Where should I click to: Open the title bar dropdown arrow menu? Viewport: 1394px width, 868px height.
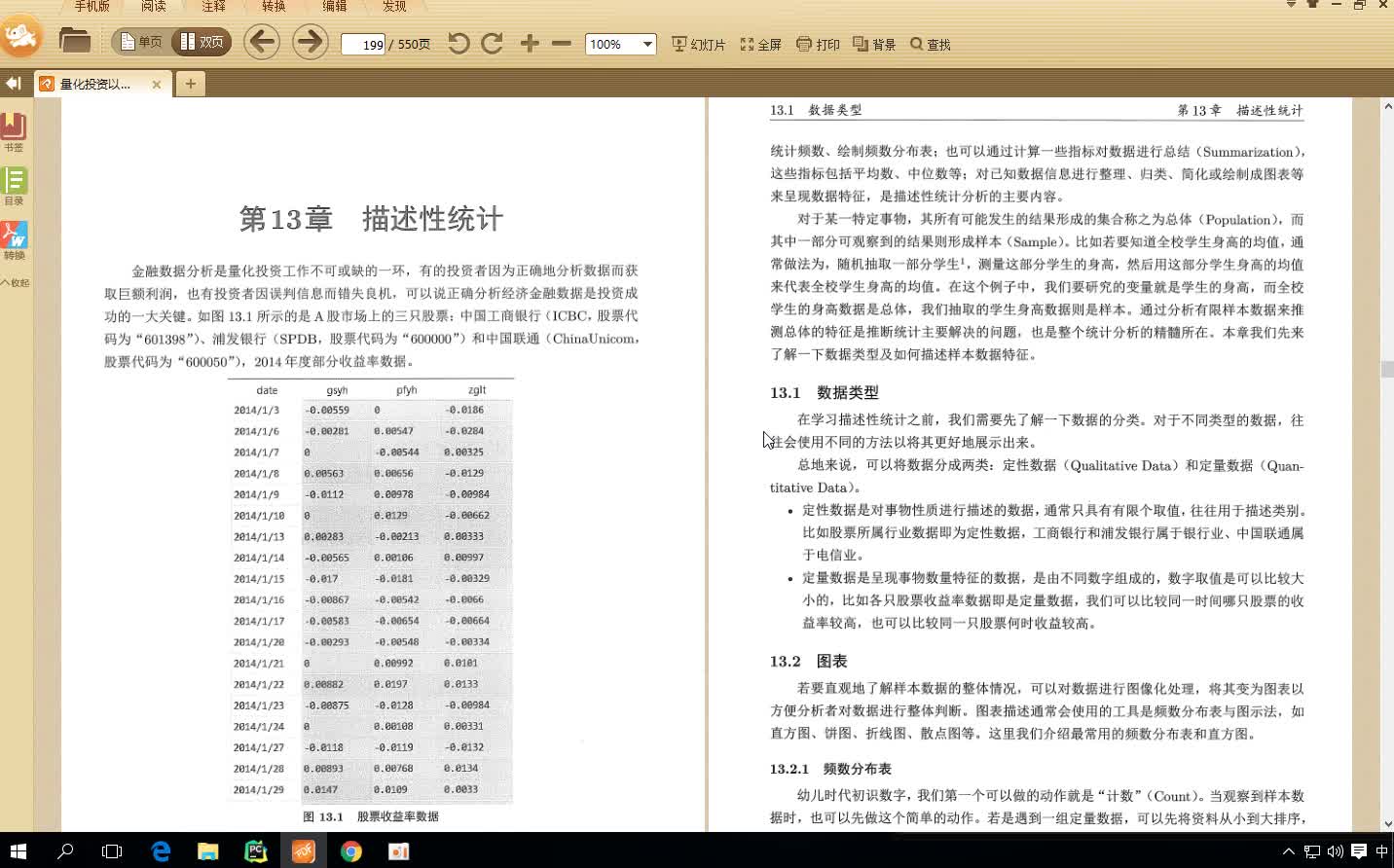pos(1291,5)
